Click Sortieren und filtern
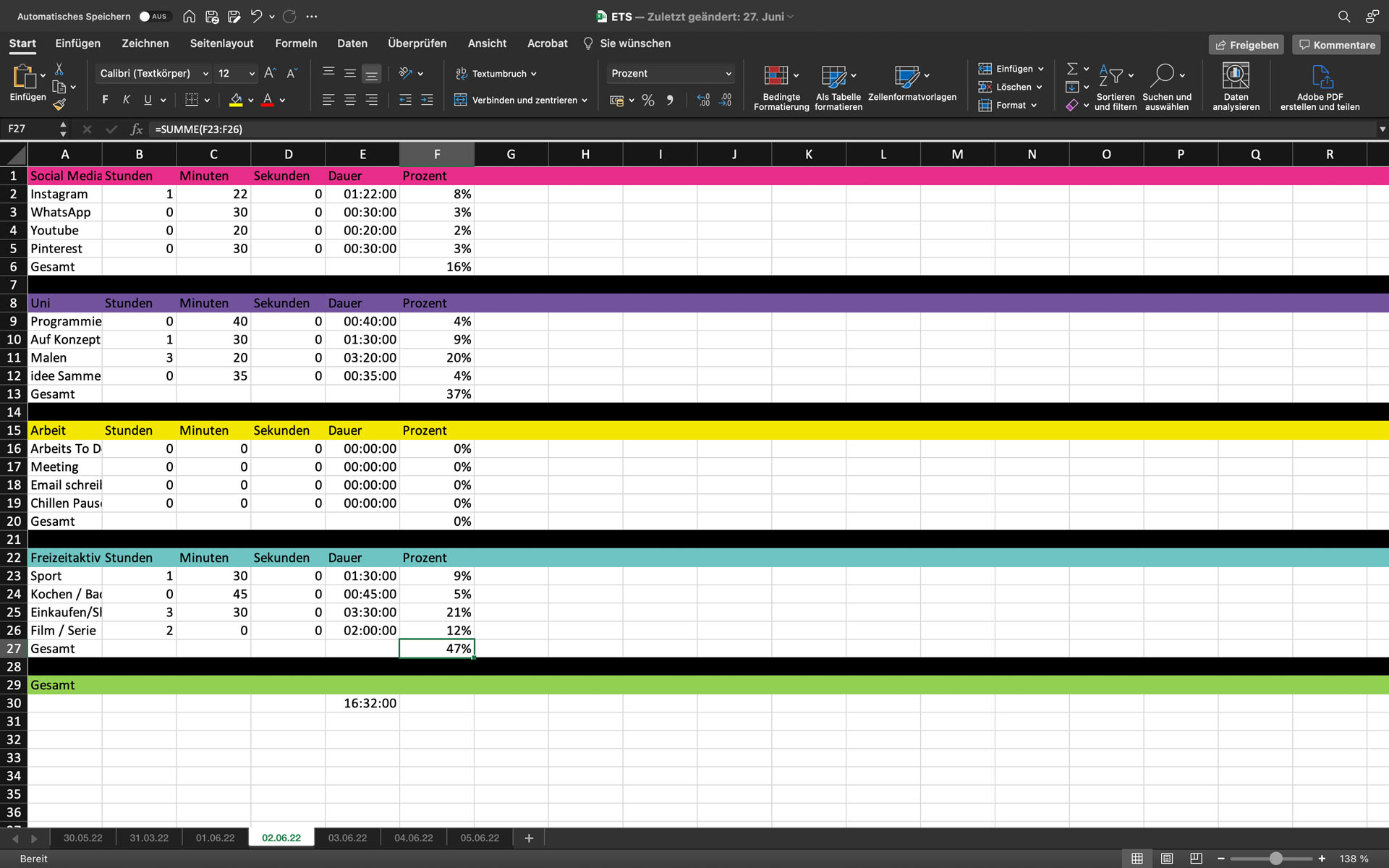Screen dimensions: 1389x868 click(1115, 86)
